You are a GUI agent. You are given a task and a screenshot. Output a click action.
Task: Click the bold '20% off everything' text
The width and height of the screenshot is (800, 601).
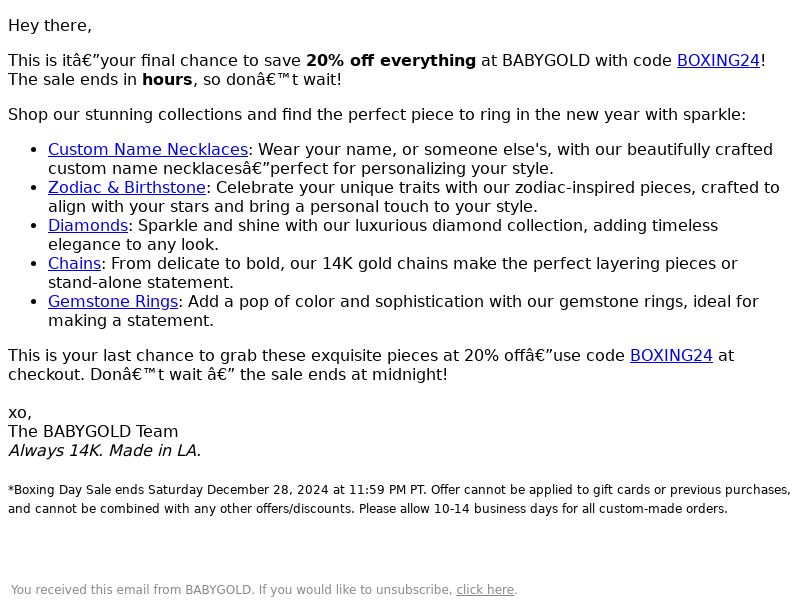pyautogui.click(x=391, y=61)
